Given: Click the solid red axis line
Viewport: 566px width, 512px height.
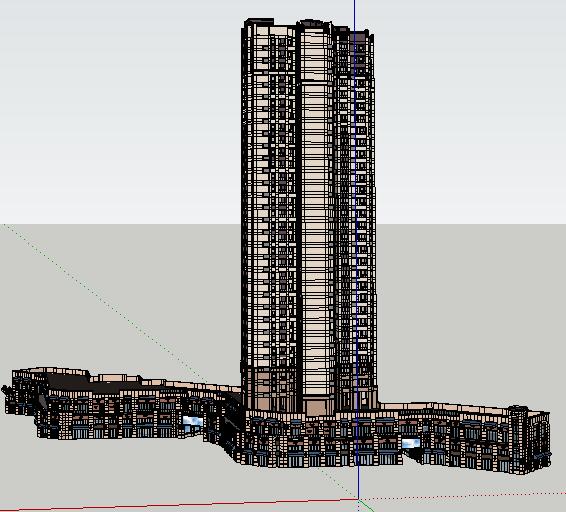Looking at the screenshot, I should tap(179, 504).
